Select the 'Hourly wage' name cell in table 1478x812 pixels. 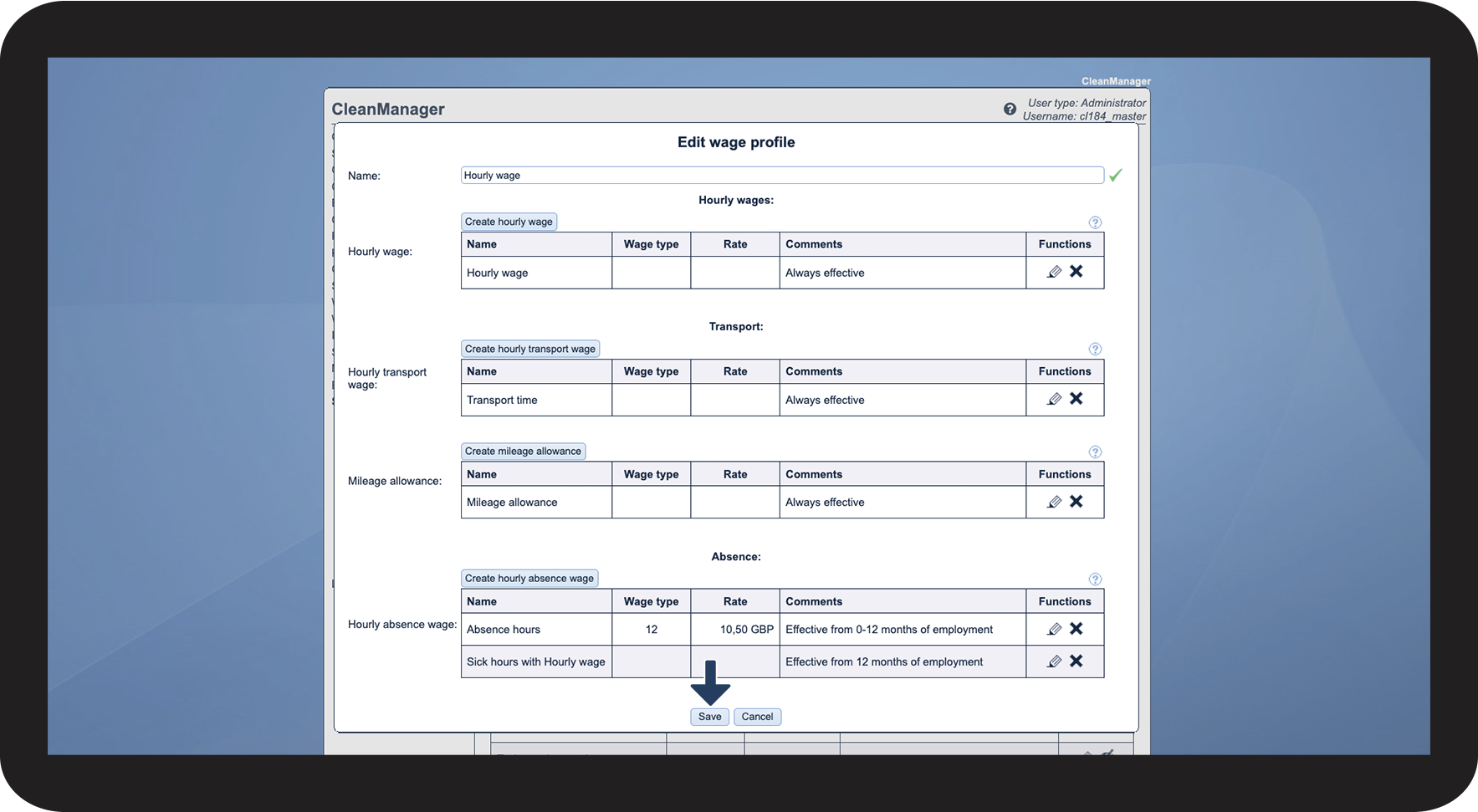(x=536, y=273)
